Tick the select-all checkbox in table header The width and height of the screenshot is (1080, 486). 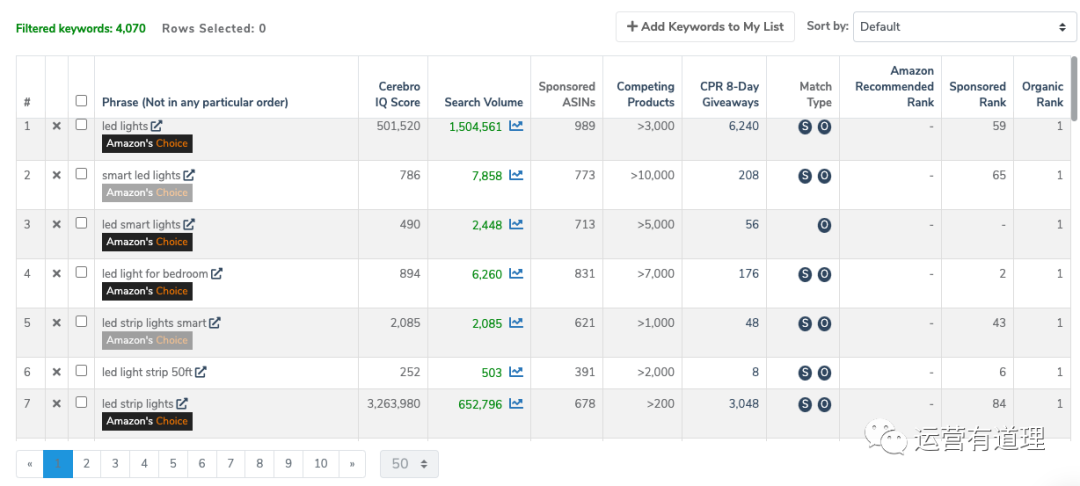pos(82,101)
